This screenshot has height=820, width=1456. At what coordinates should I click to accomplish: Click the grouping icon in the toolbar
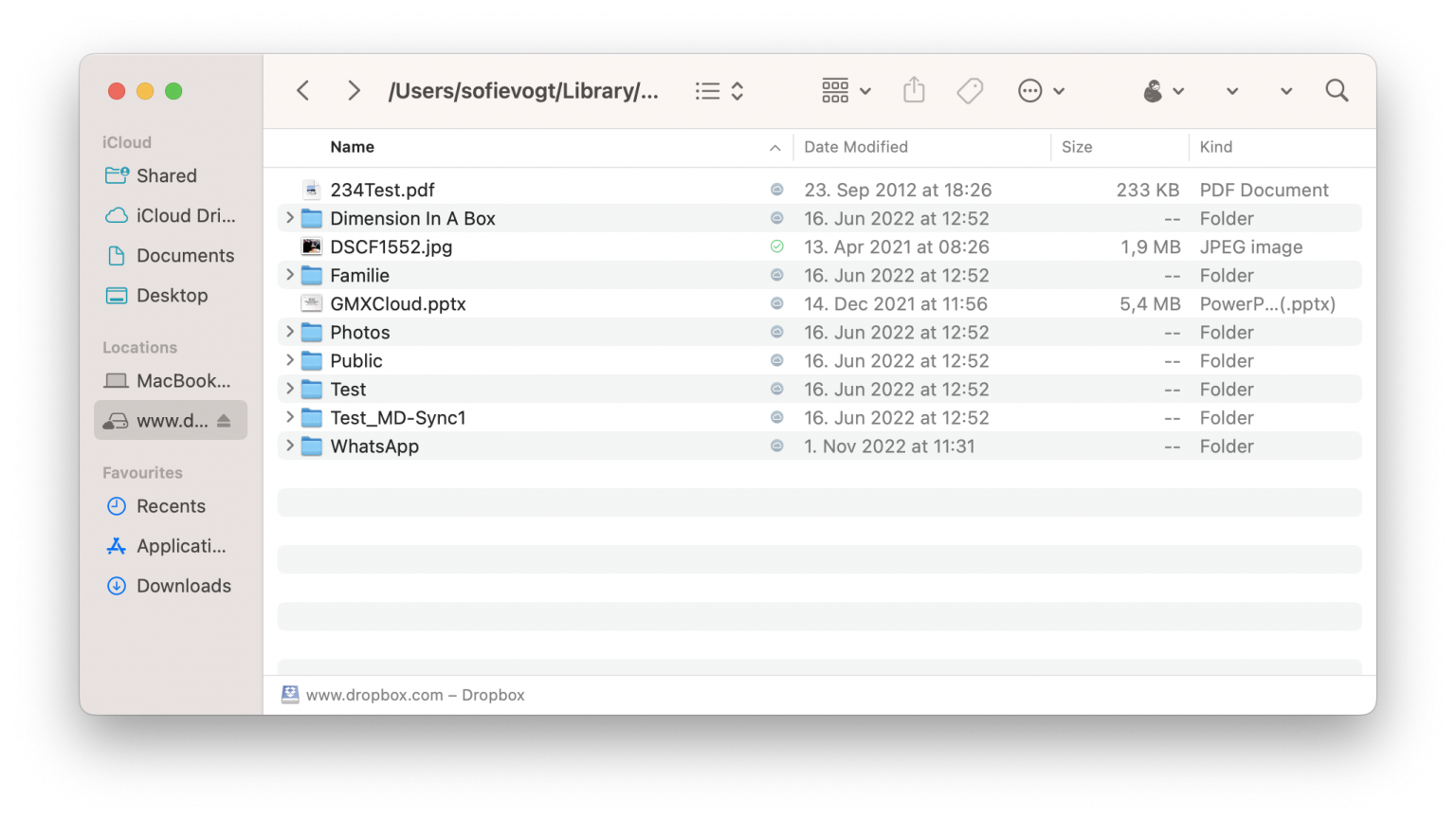tap(834, 90)
